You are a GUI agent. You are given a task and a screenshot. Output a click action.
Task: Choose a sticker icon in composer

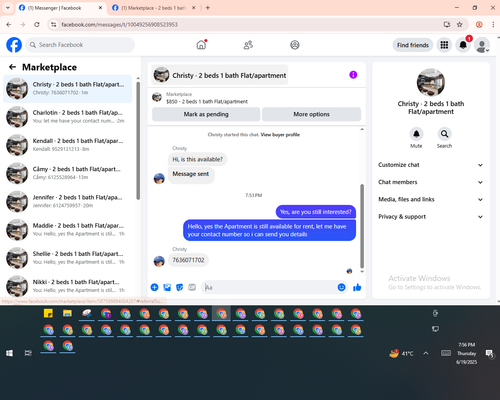click(x=180, y=287)
